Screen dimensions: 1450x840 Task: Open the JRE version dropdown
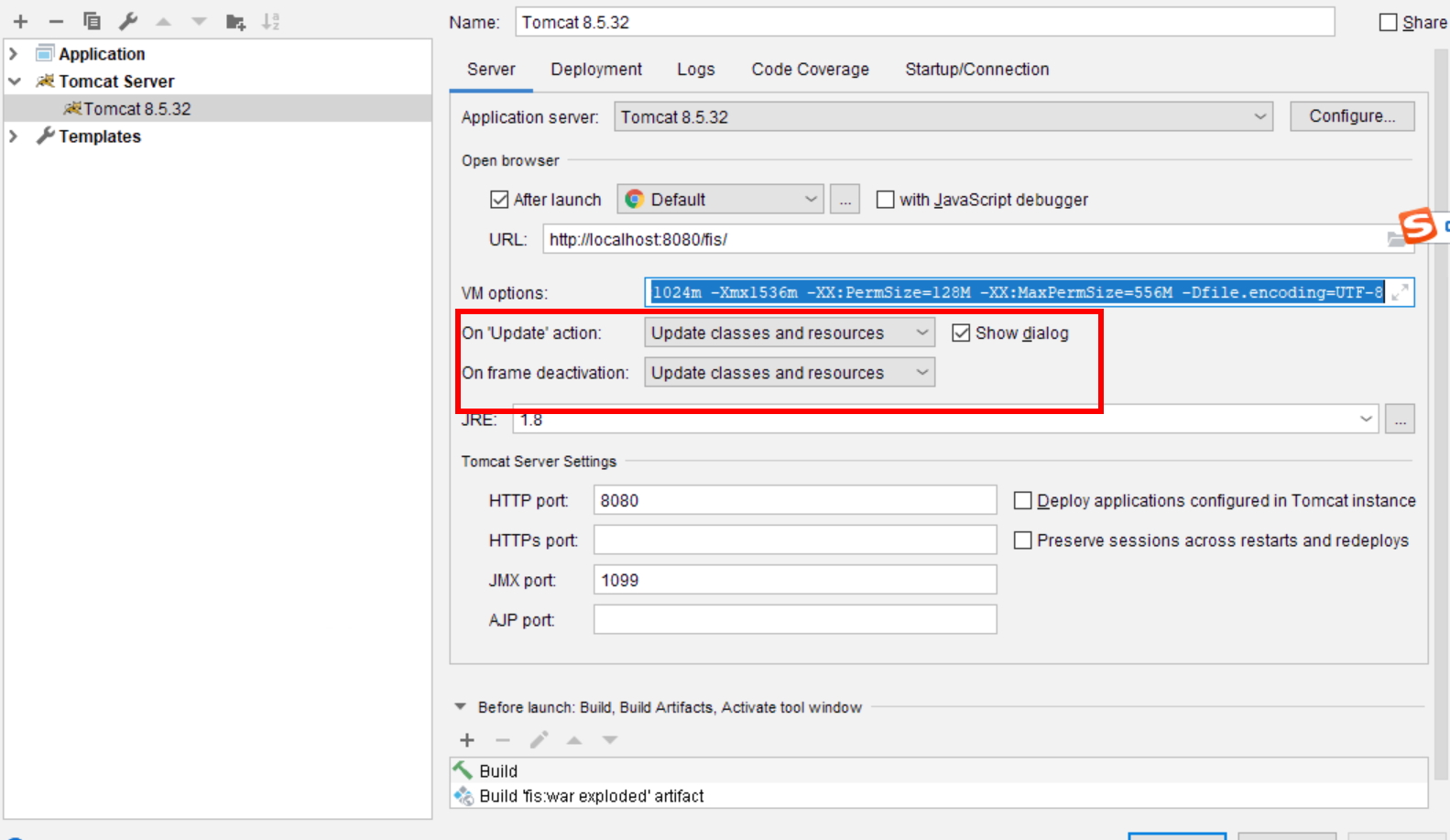point(1366,420)
